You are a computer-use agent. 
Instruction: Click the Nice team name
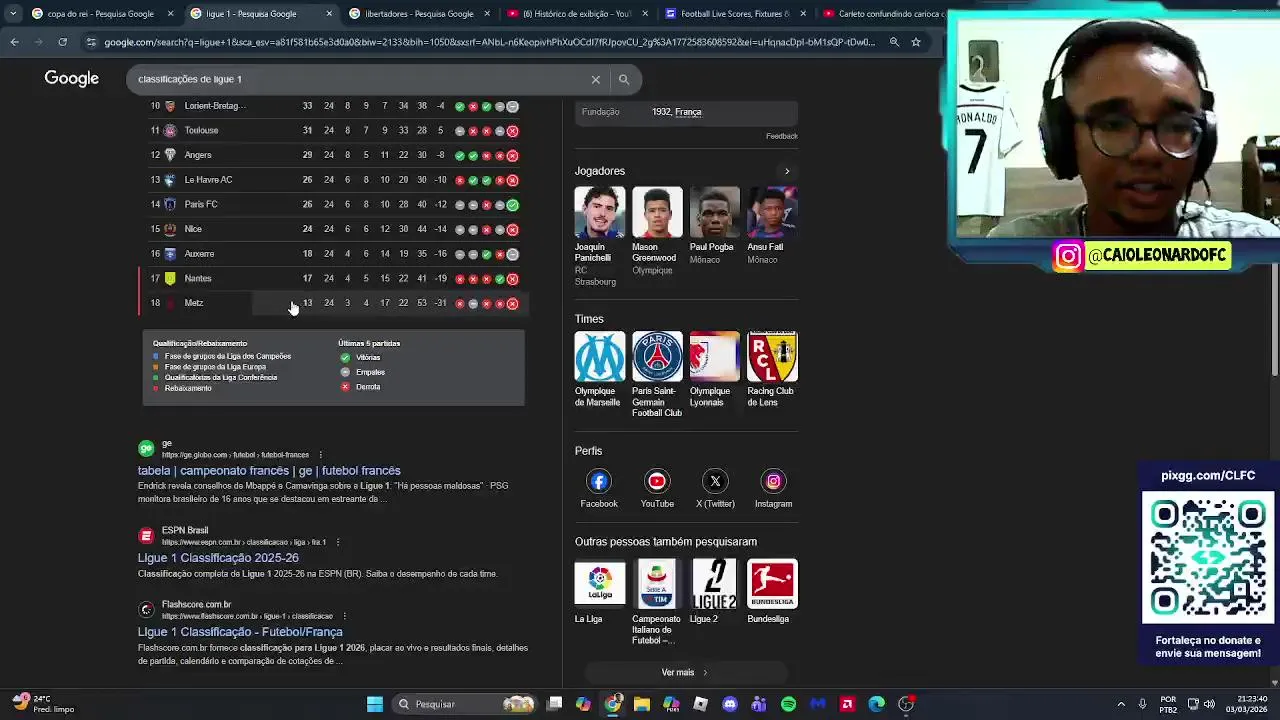pyautogui.click(x=193, y=229)
